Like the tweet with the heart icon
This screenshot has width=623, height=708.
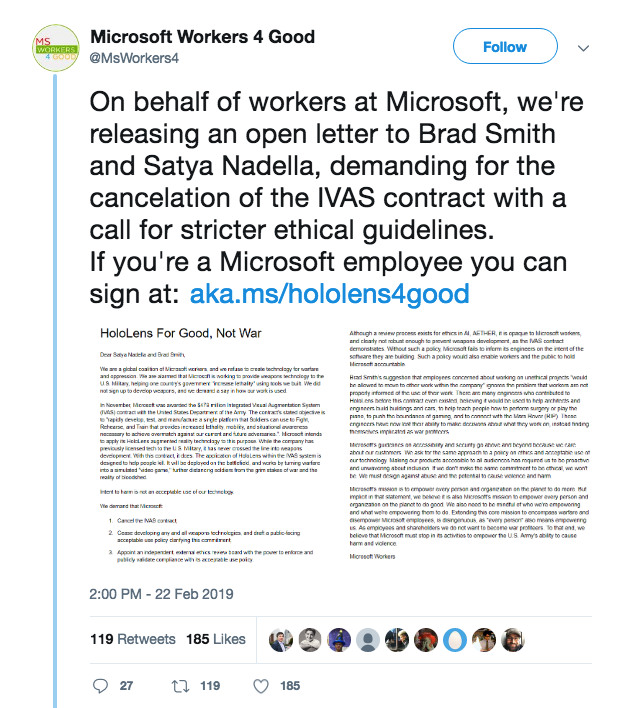click(262, 686)
